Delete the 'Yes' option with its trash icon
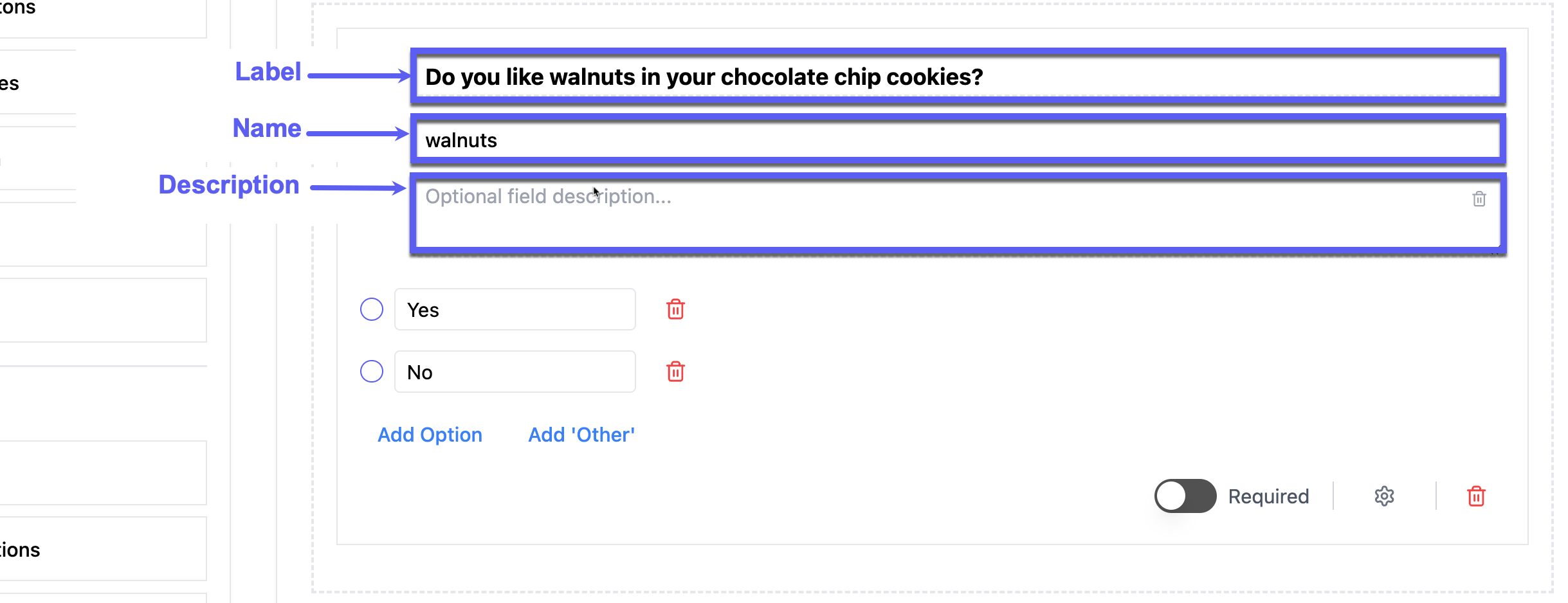 coord(675,309)
